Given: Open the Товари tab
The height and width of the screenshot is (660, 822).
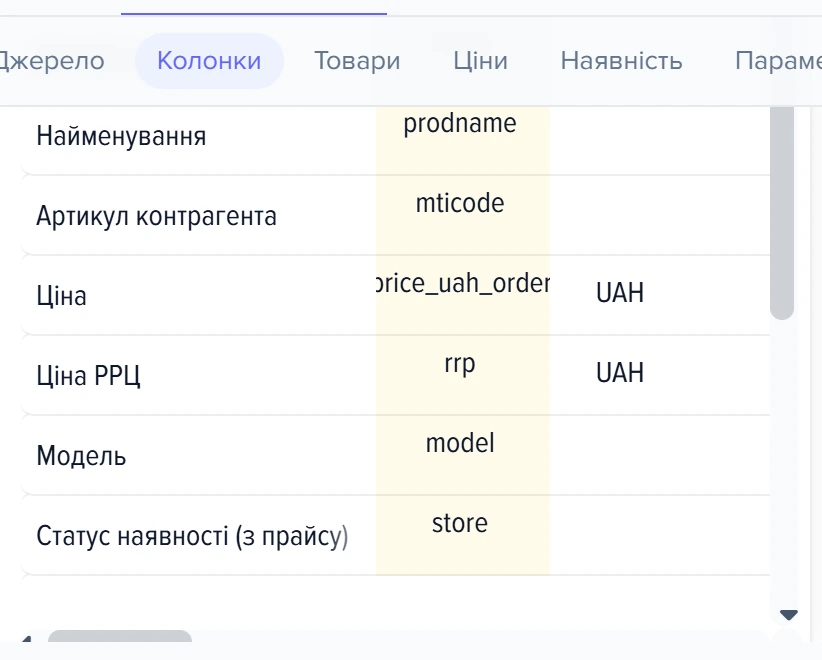Looking at the screenshot, I should tap(357, 61).
